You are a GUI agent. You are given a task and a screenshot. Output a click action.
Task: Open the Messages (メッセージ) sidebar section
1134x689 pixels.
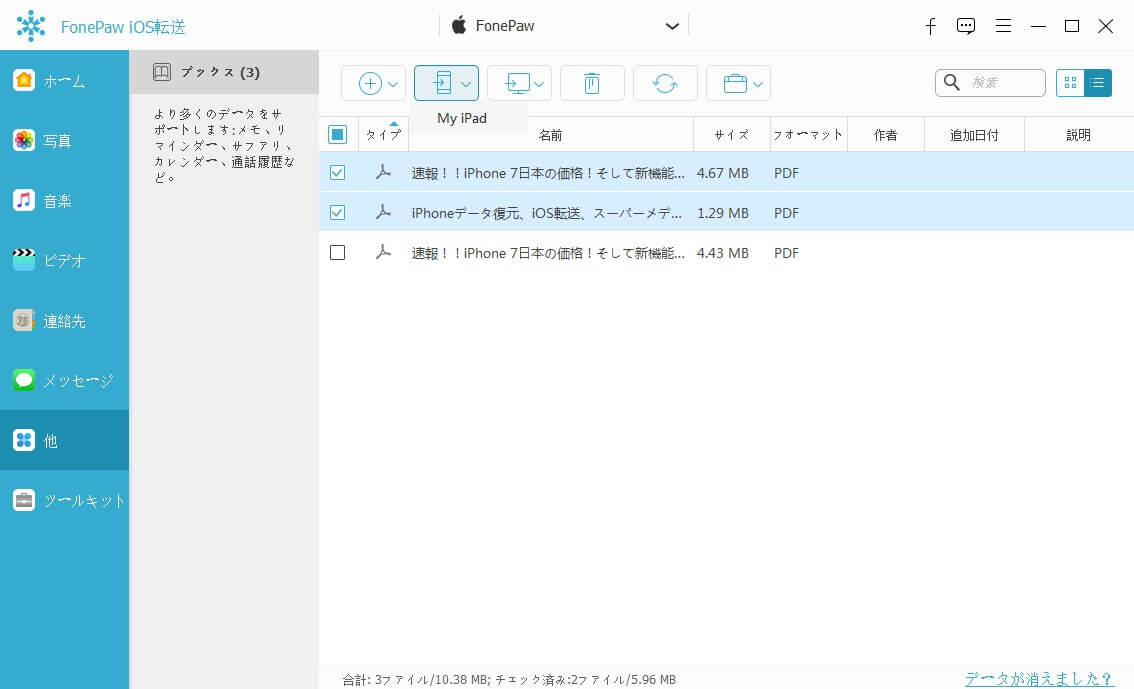64,380
